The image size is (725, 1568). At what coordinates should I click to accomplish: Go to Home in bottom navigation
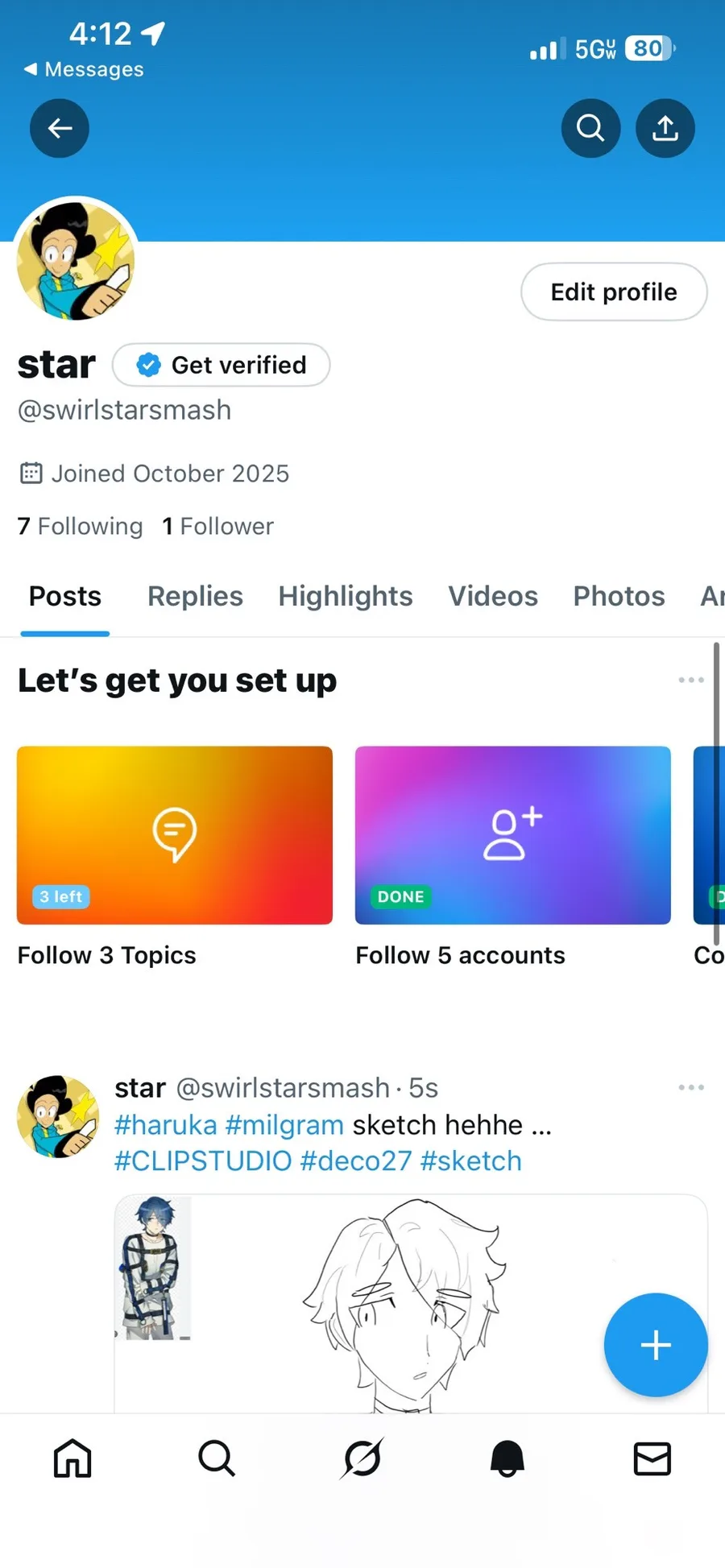coord(72,1458)
